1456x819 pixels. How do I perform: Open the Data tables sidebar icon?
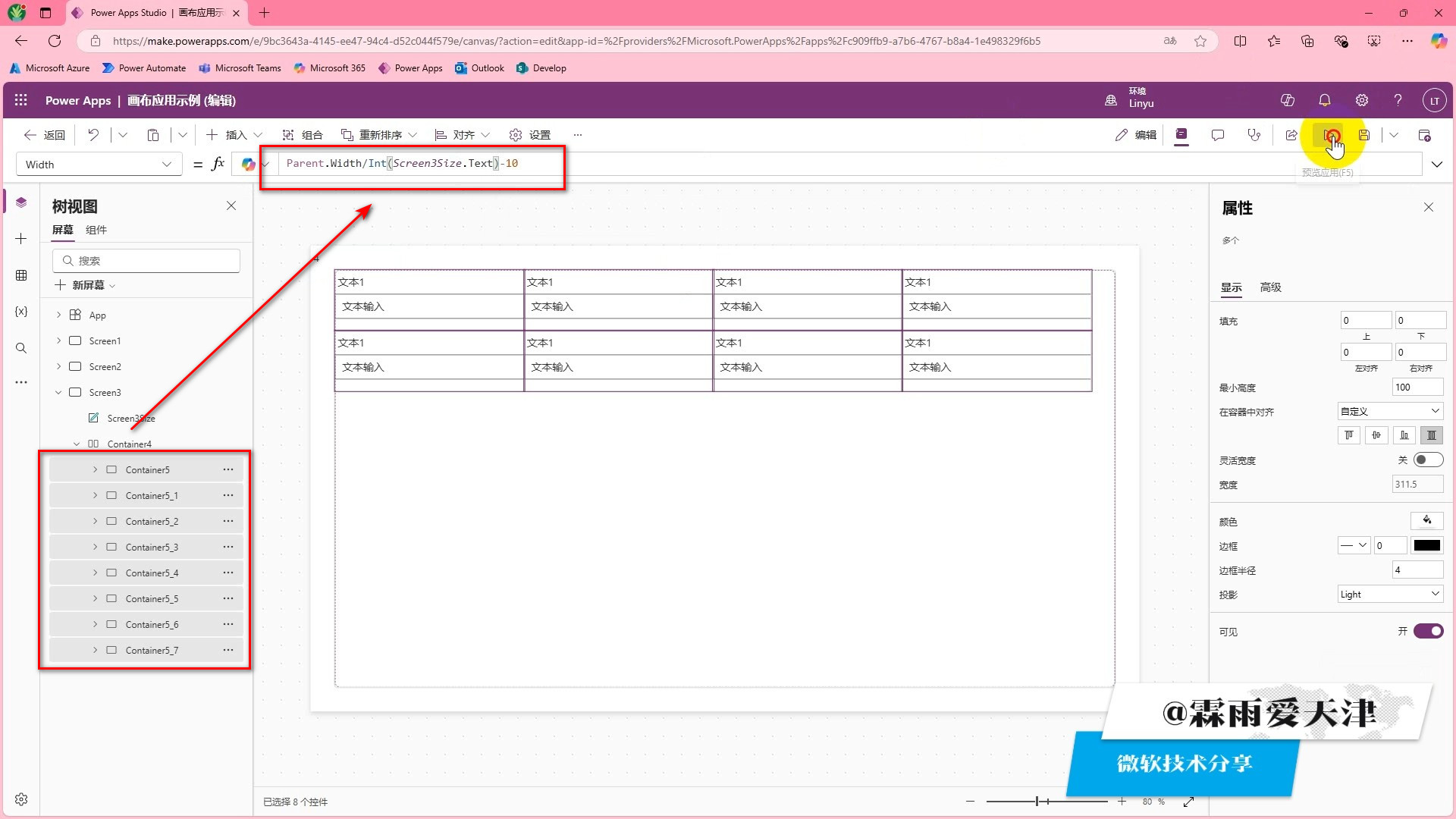(21, 275)
